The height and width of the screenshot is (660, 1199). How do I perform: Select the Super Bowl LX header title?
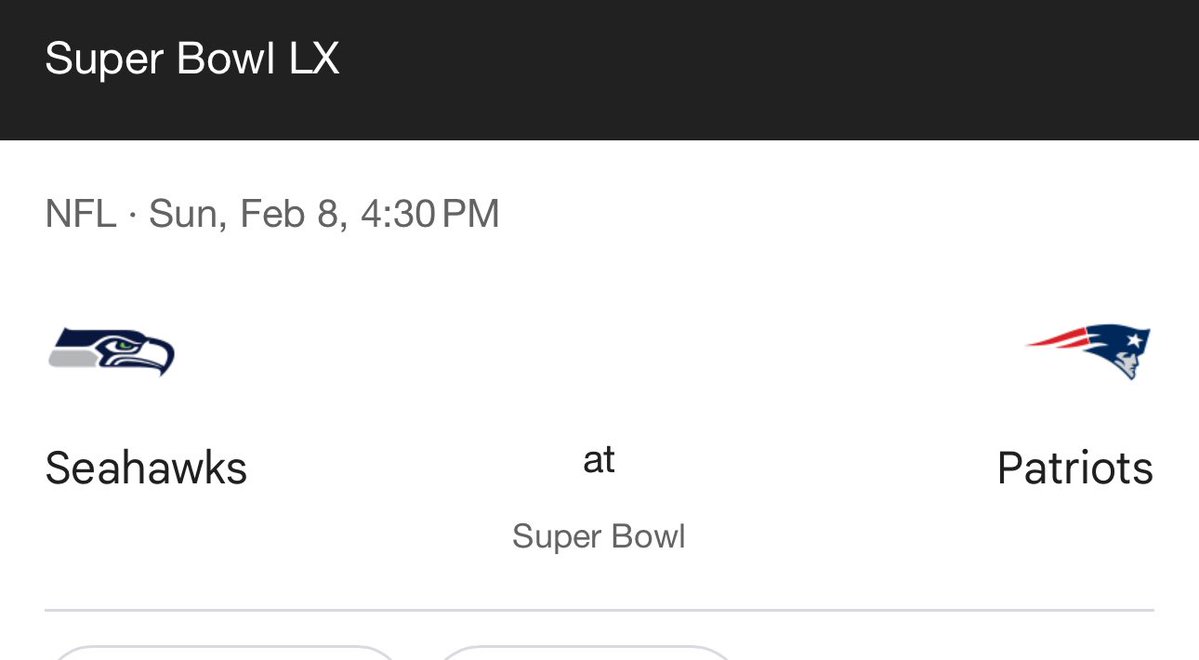(x=192, y=59)
